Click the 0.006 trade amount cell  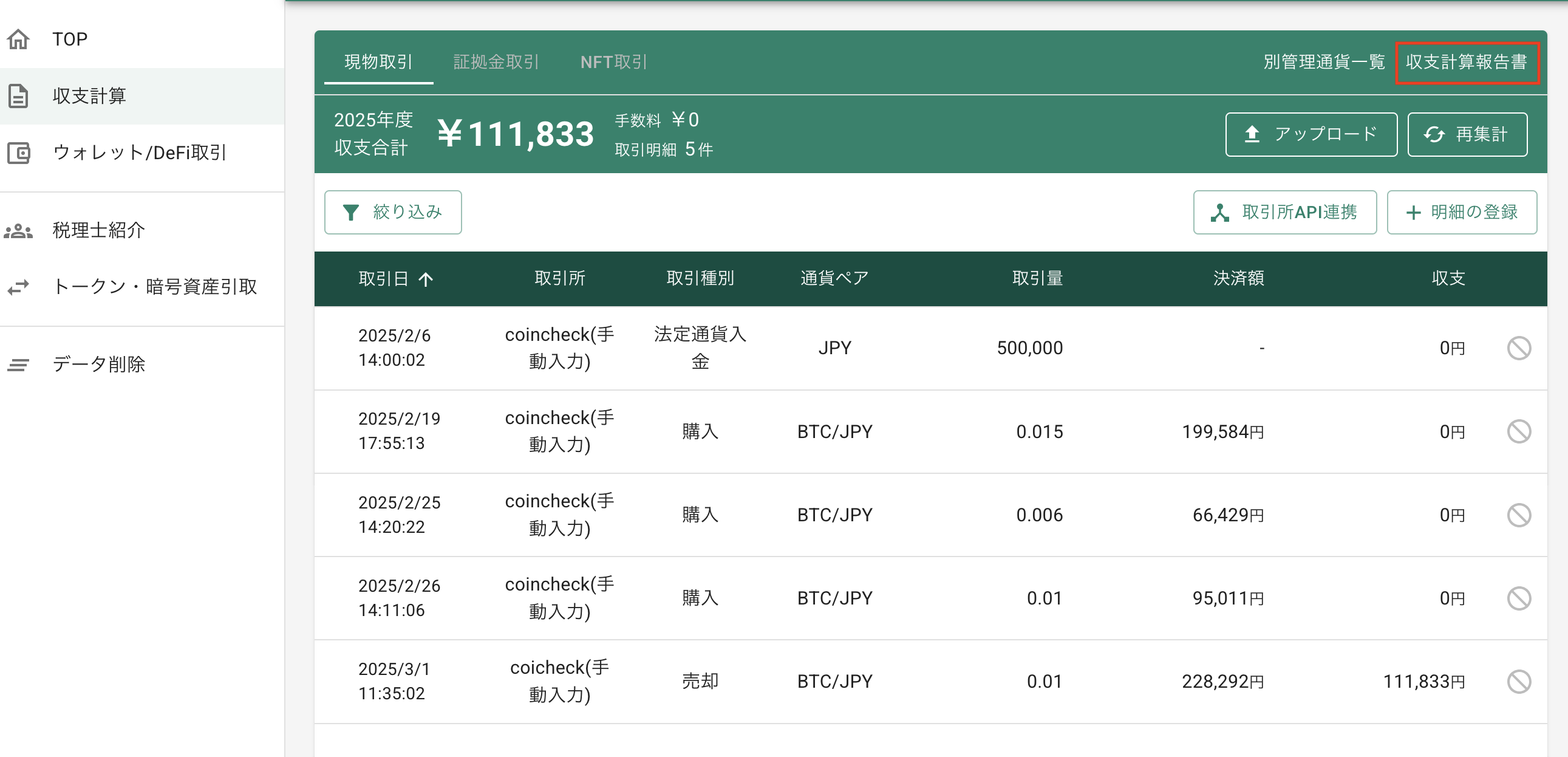point(1040,515)
